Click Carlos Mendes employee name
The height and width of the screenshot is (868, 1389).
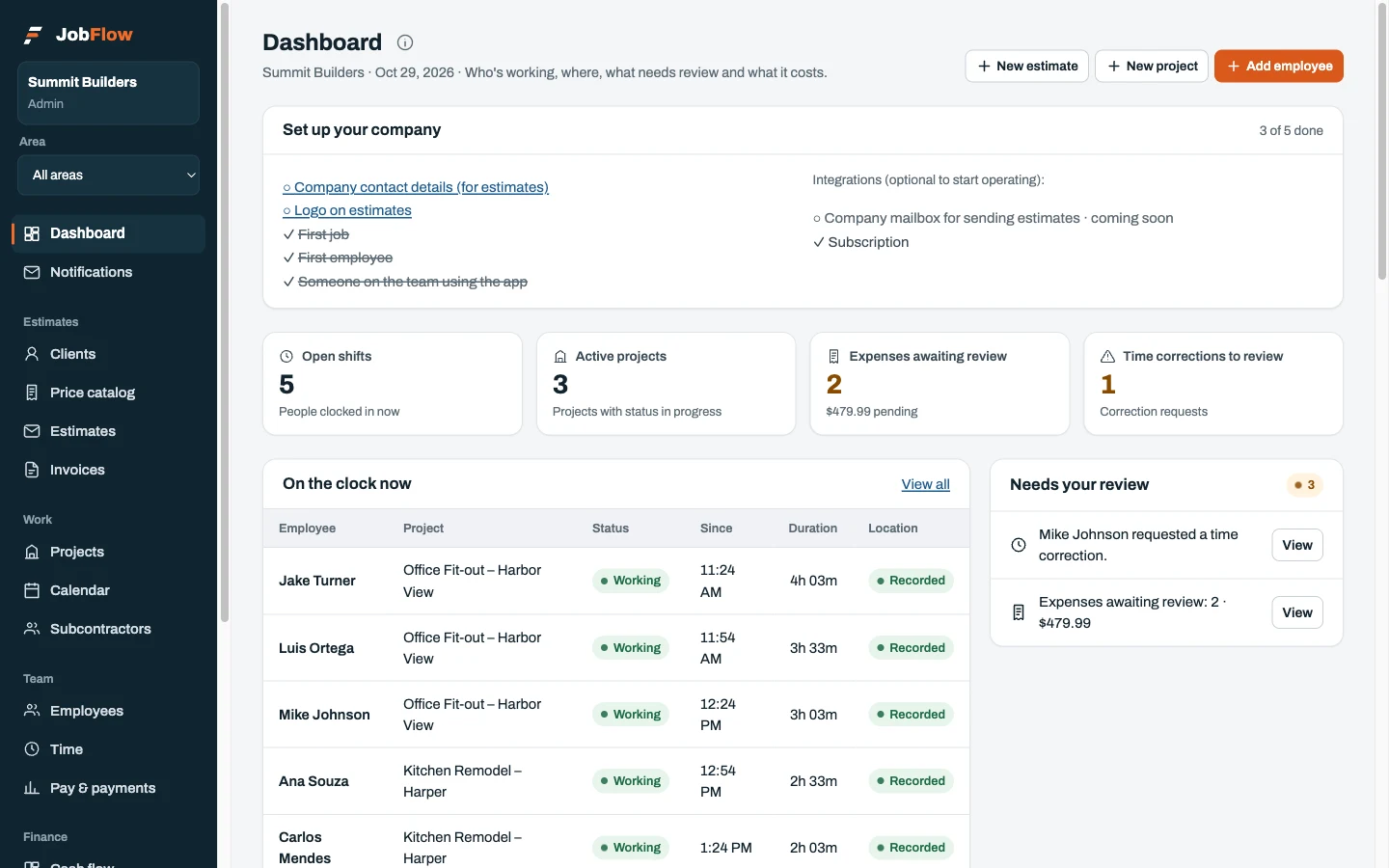(305, 848)
